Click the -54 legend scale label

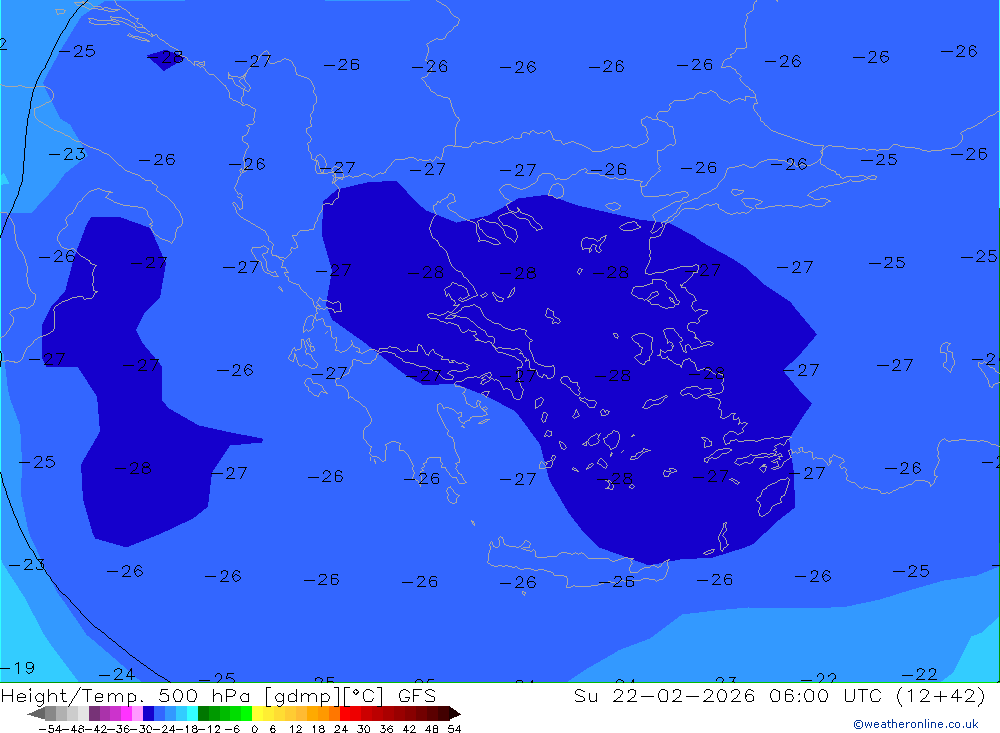pos(50,729)
